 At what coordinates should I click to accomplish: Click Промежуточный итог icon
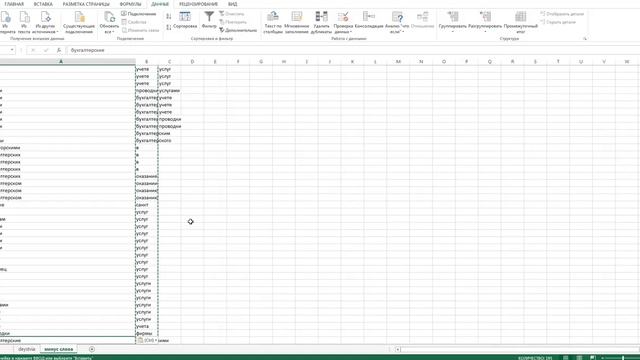coord(520,22)
